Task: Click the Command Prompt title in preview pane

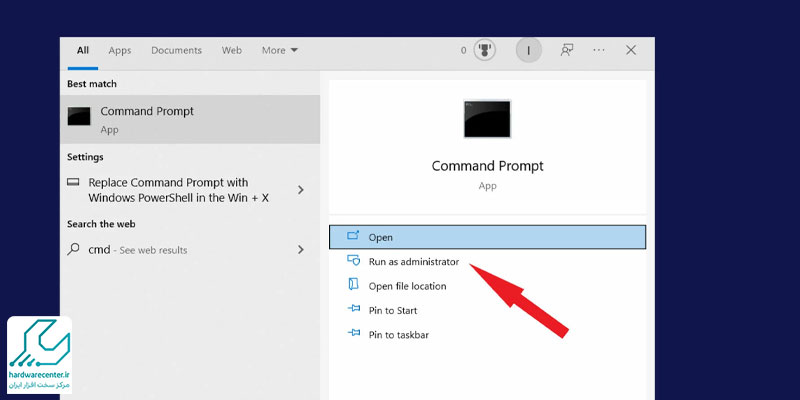Action: [x=487, y=166]
